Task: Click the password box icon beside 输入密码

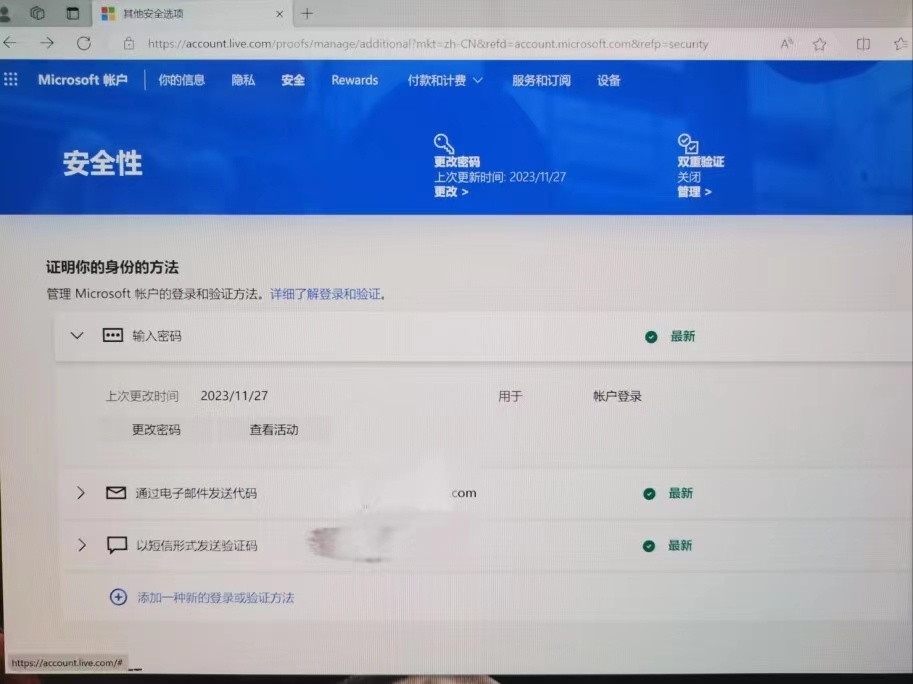Action: point(112,335)
